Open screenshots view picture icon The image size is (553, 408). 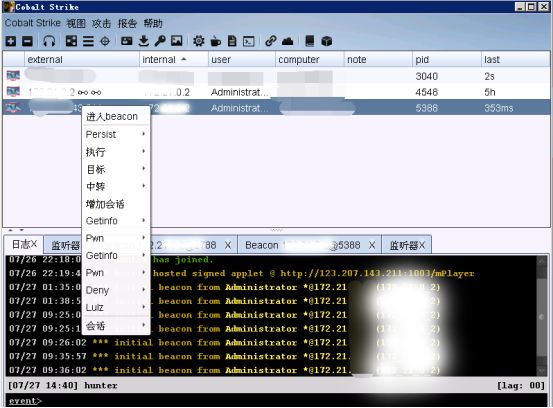pos(176,41)
